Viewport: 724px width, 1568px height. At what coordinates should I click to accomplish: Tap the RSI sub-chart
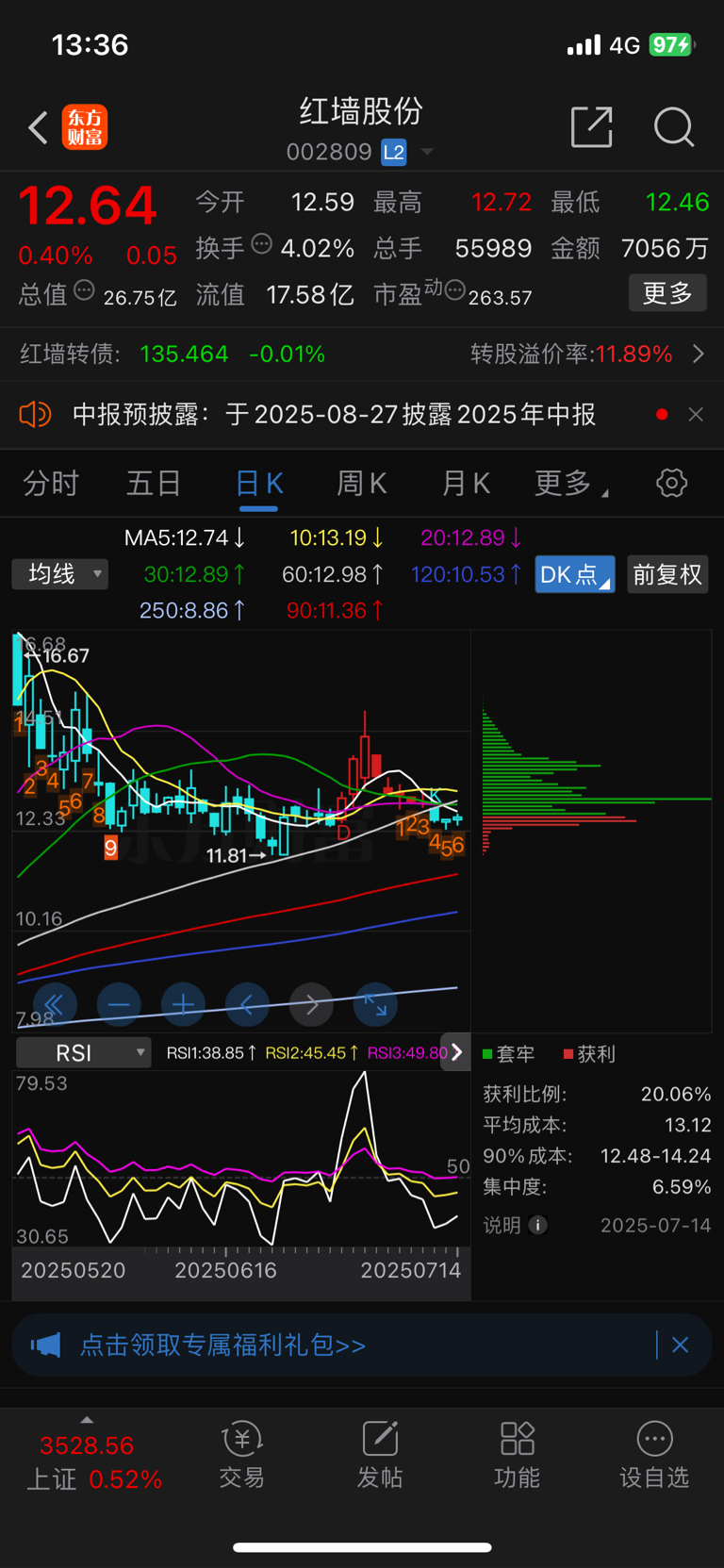[241, 1160]
